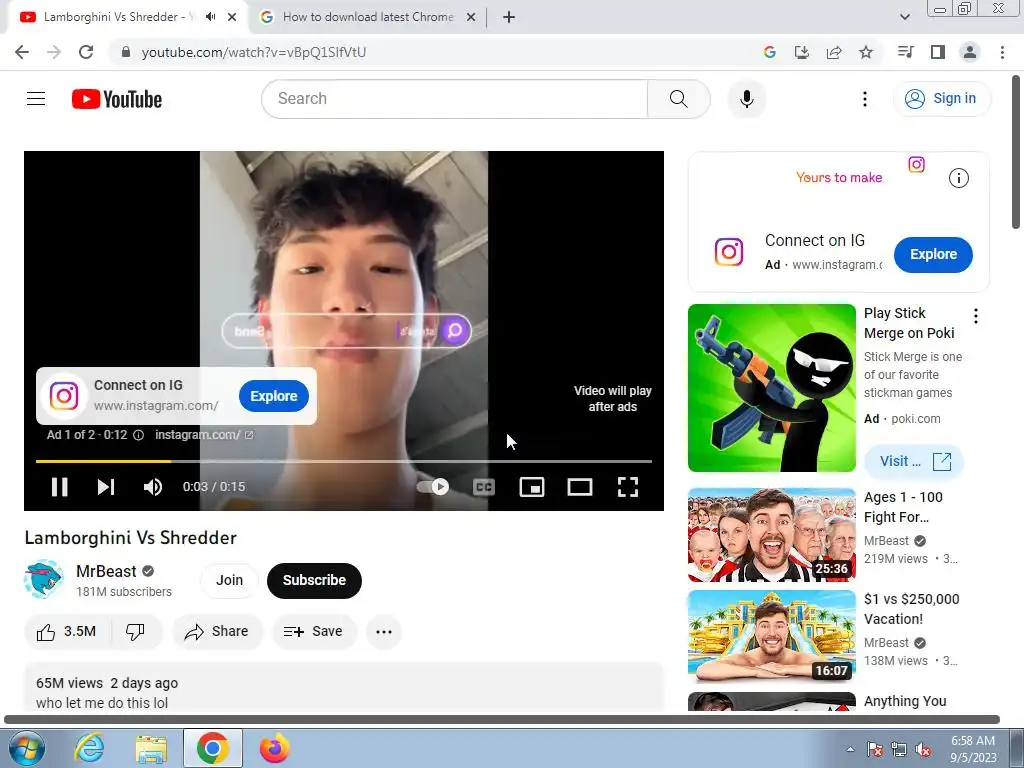1024x768 pixels.
Task: Open $1 vs $250,000 Vacation thumbnail
Action: (772, 637)
